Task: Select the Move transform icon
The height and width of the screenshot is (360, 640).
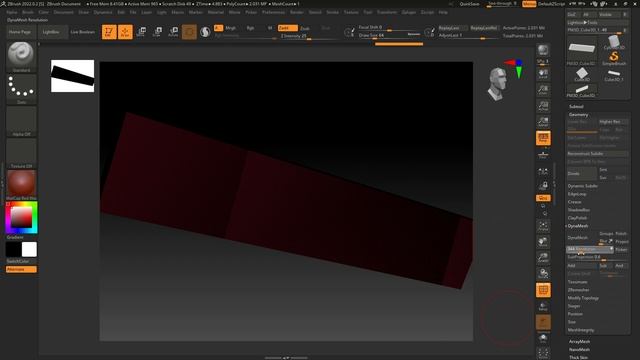Action: (x=141, y=31)
